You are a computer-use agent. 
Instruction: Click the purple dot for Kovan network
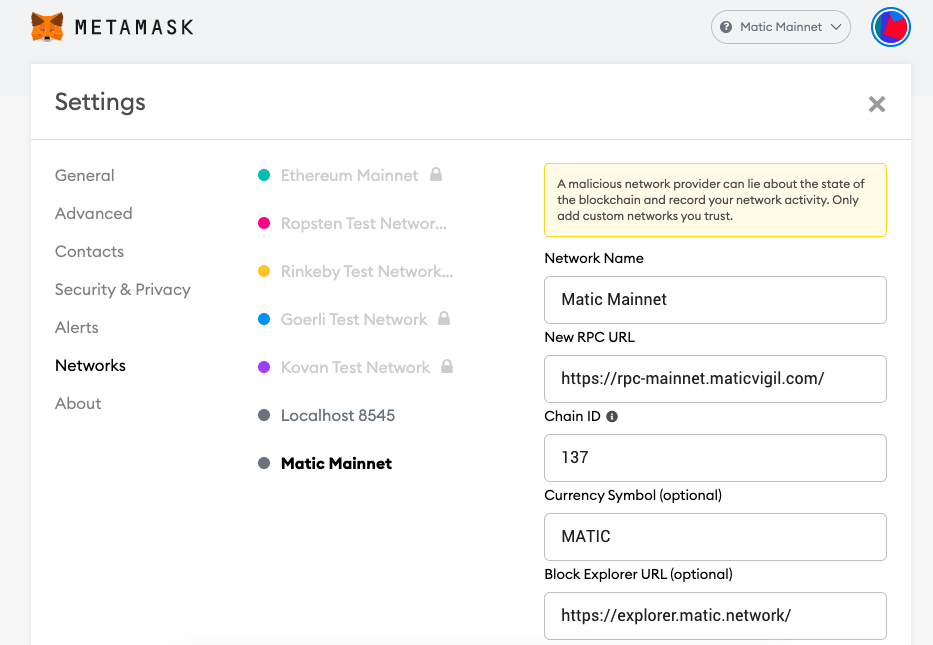click(x=264, y=367)
